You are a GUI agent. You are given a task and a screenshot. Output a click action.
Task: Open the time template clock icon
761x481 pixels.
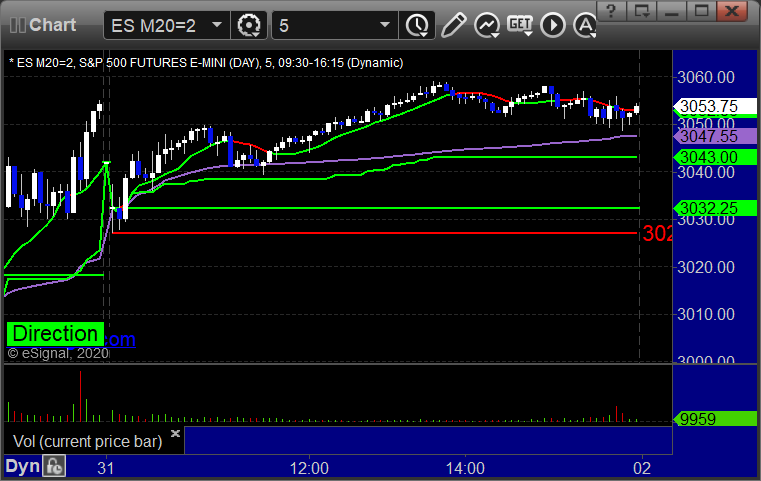tap(417, 25)
